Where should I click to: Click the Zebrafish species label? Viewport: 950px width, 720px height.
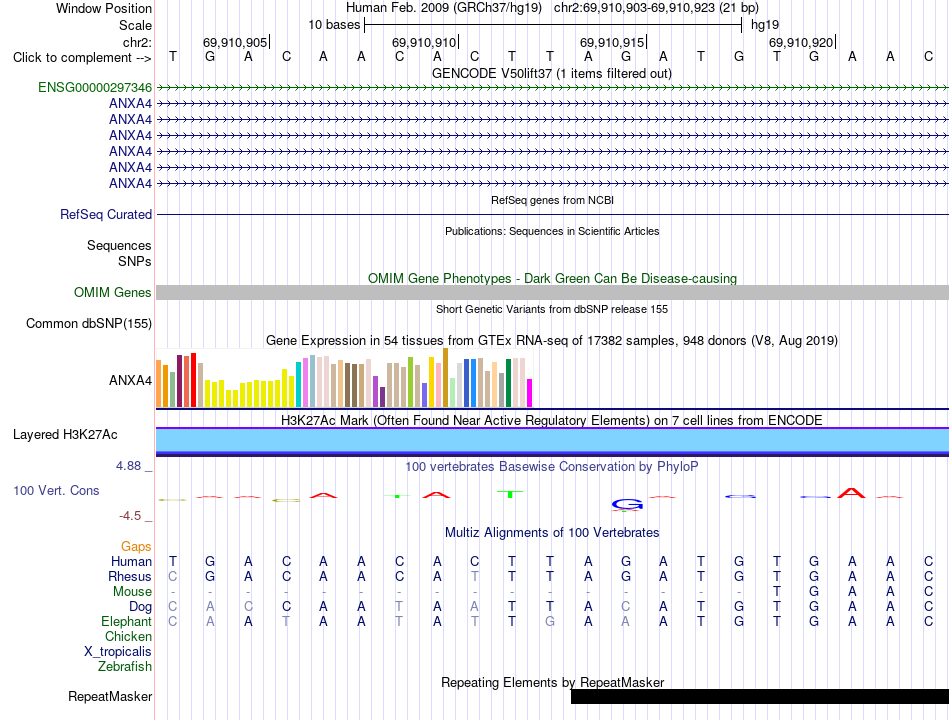125,666
